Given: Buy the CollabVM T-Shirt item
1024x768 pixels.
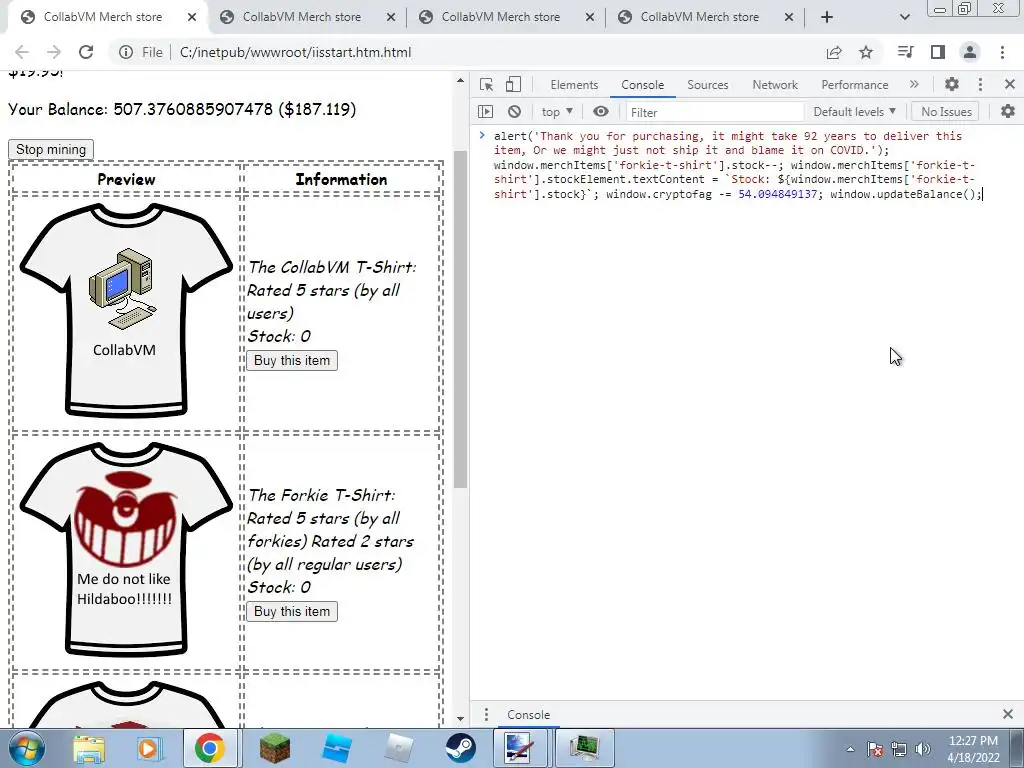Looking at the screenshot, I should pos(292,360).
